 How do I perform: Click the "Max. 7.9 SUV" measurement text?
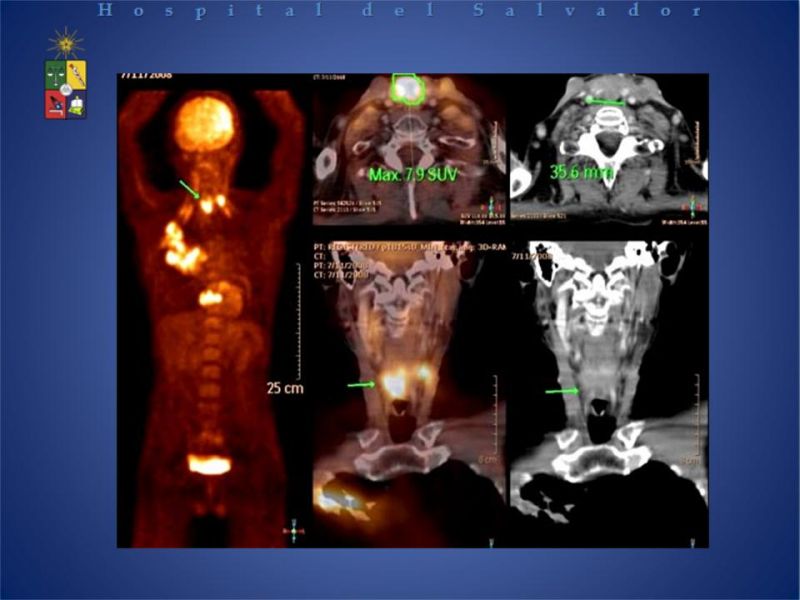414,175
